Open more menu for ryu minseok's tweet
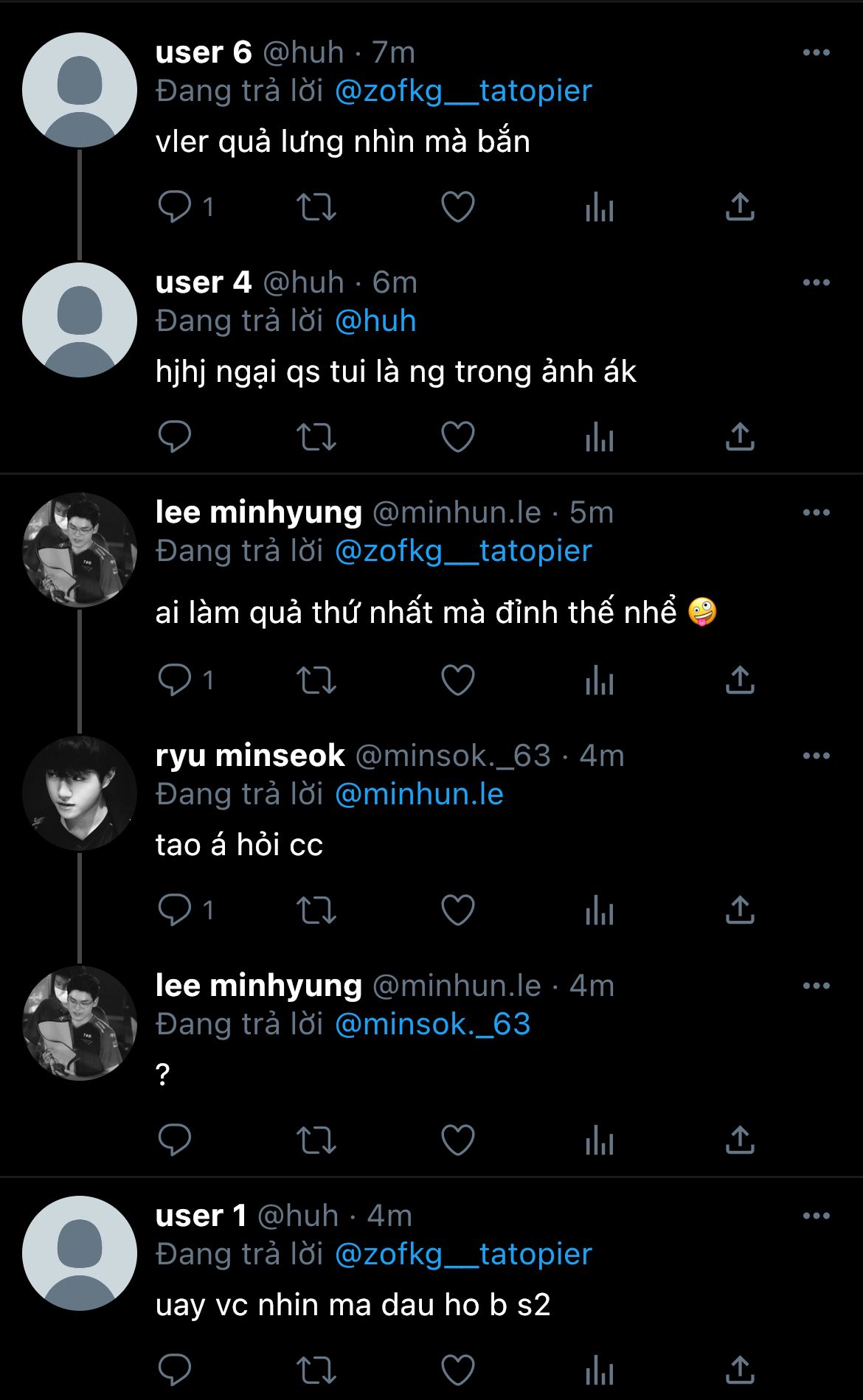The width and height of the screenshot is (863, 1400). tap(816, 756)
